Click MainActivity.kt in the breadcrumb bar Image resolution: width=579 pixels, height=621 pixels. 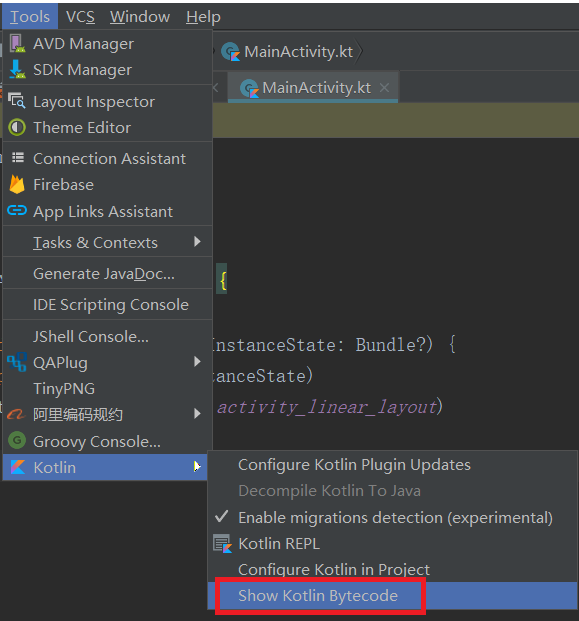coord(298,52)
